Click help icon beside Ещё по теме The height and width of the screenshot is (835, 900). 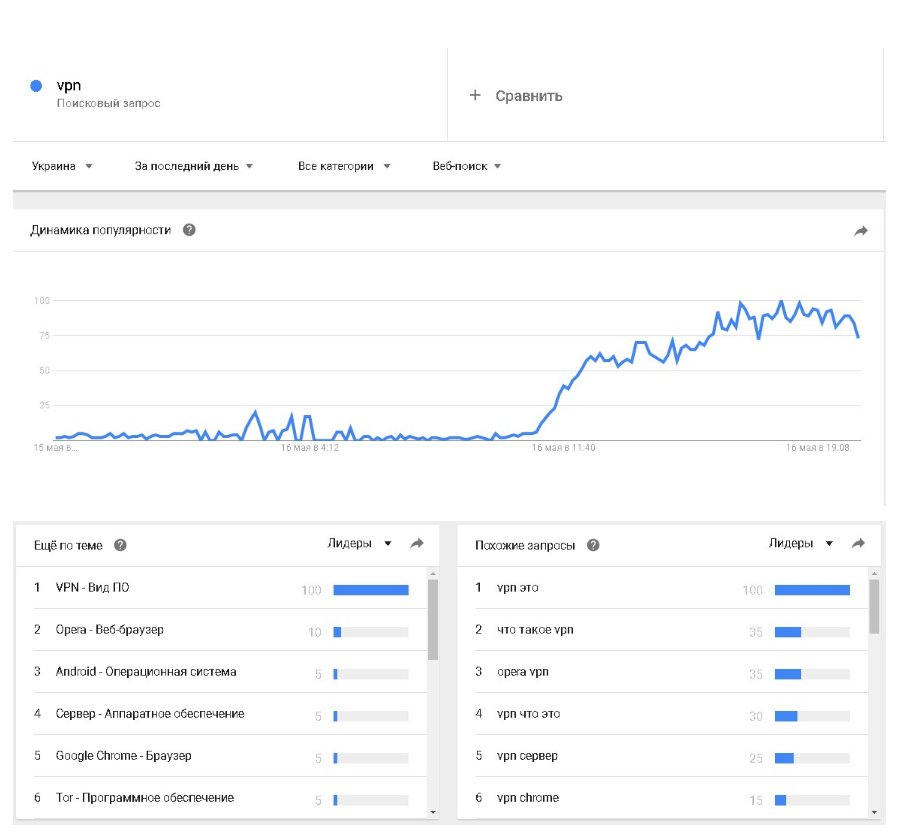tap(120, 545)
